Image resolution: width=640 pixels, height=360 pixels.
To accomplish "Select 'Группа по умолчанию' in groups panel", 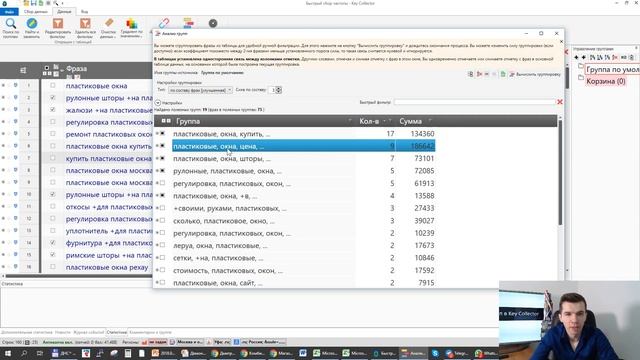I will click(613, 69).
